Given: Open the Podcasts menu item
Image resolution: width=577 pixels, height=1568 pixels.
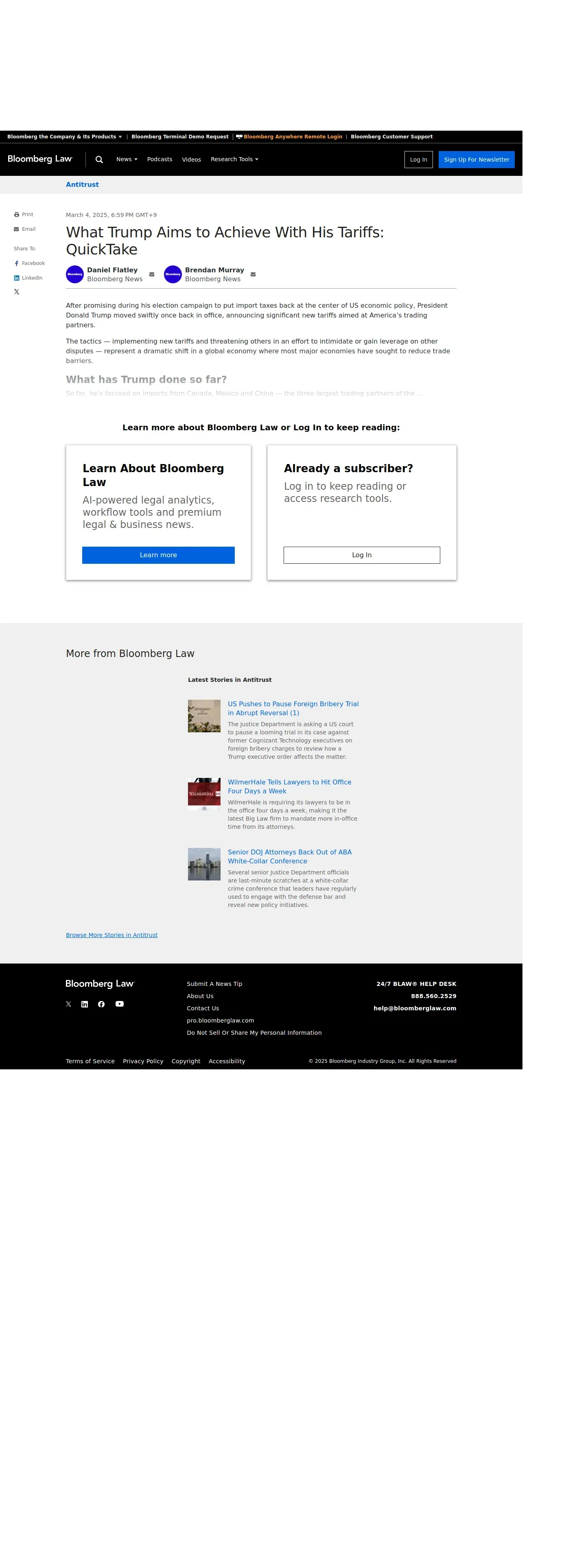Looking at the screenshot, I should coord(160,160).
